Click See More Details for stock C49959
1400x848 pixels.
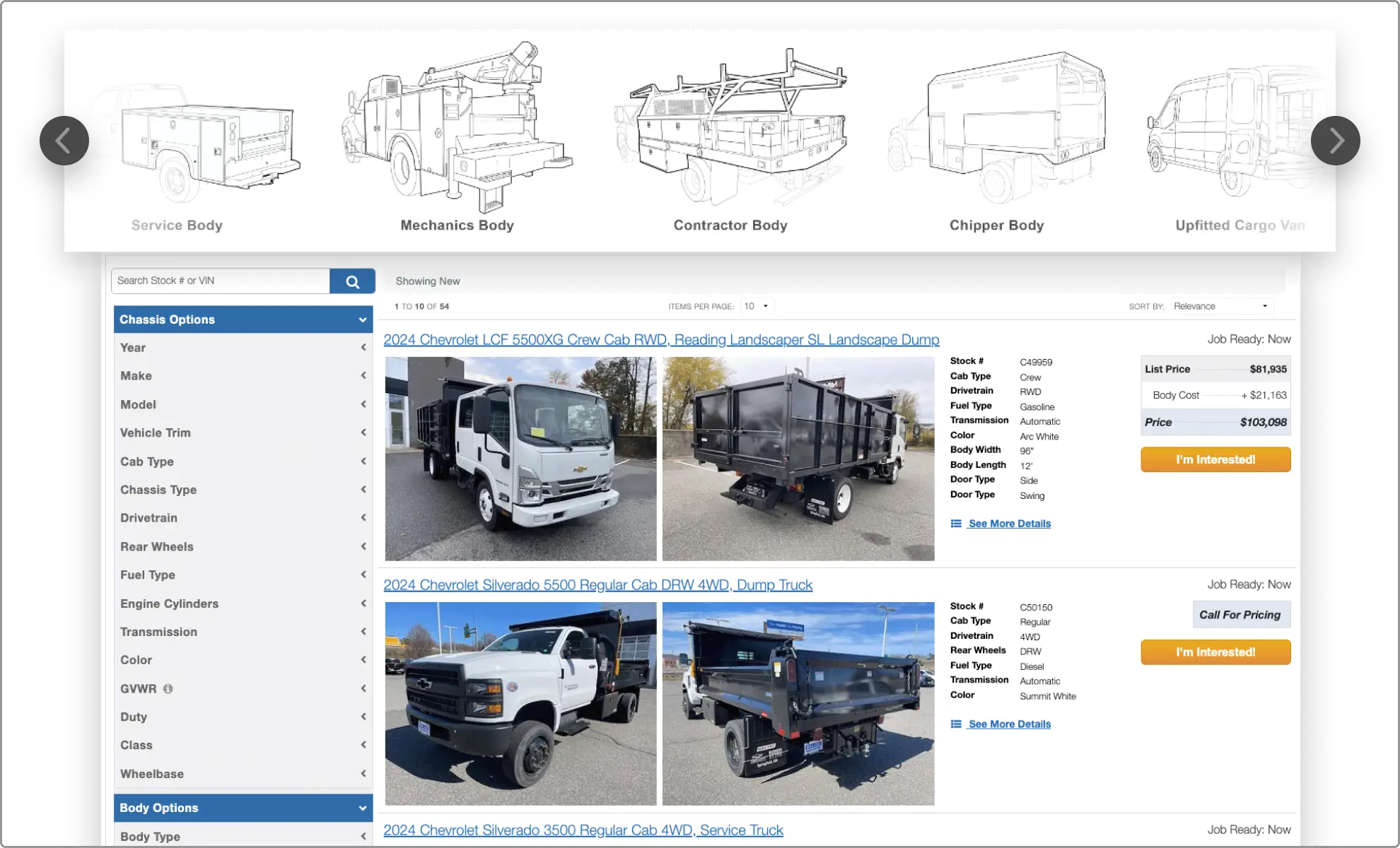(x=1010, y=524)
